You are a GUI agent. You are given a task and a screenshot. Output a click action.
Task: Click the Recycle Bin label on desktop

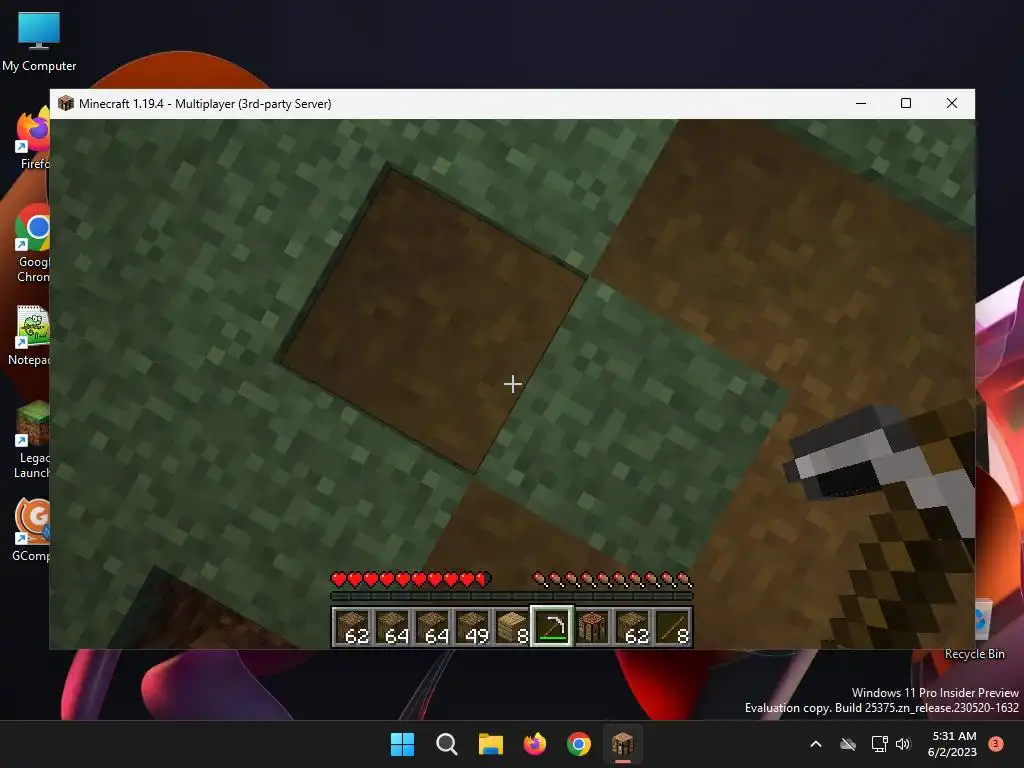974,654
